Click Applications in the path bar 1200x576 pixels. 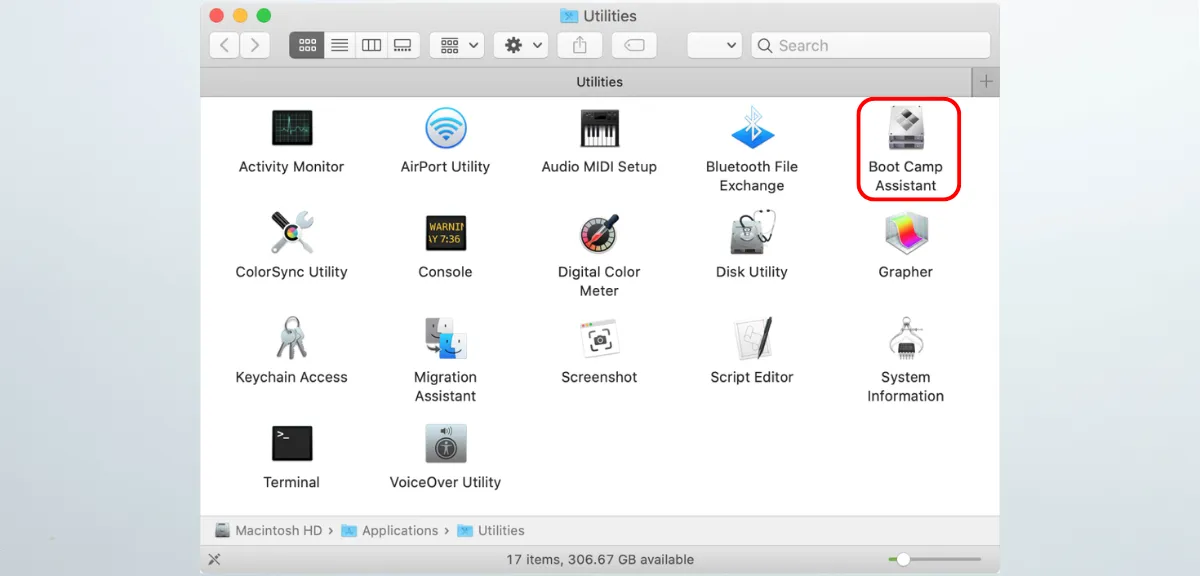399,530
